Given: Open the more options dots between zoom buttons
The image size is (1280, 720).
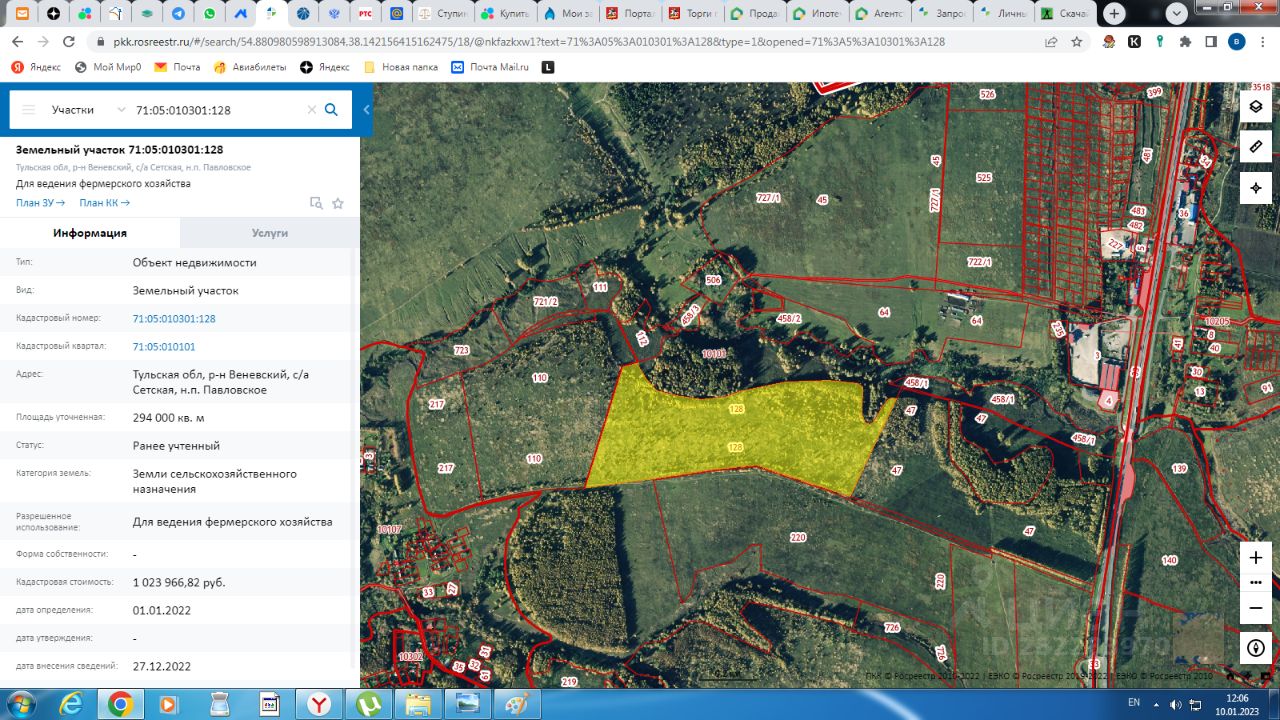Looking at the screenshot, I should coord(1256,582).
